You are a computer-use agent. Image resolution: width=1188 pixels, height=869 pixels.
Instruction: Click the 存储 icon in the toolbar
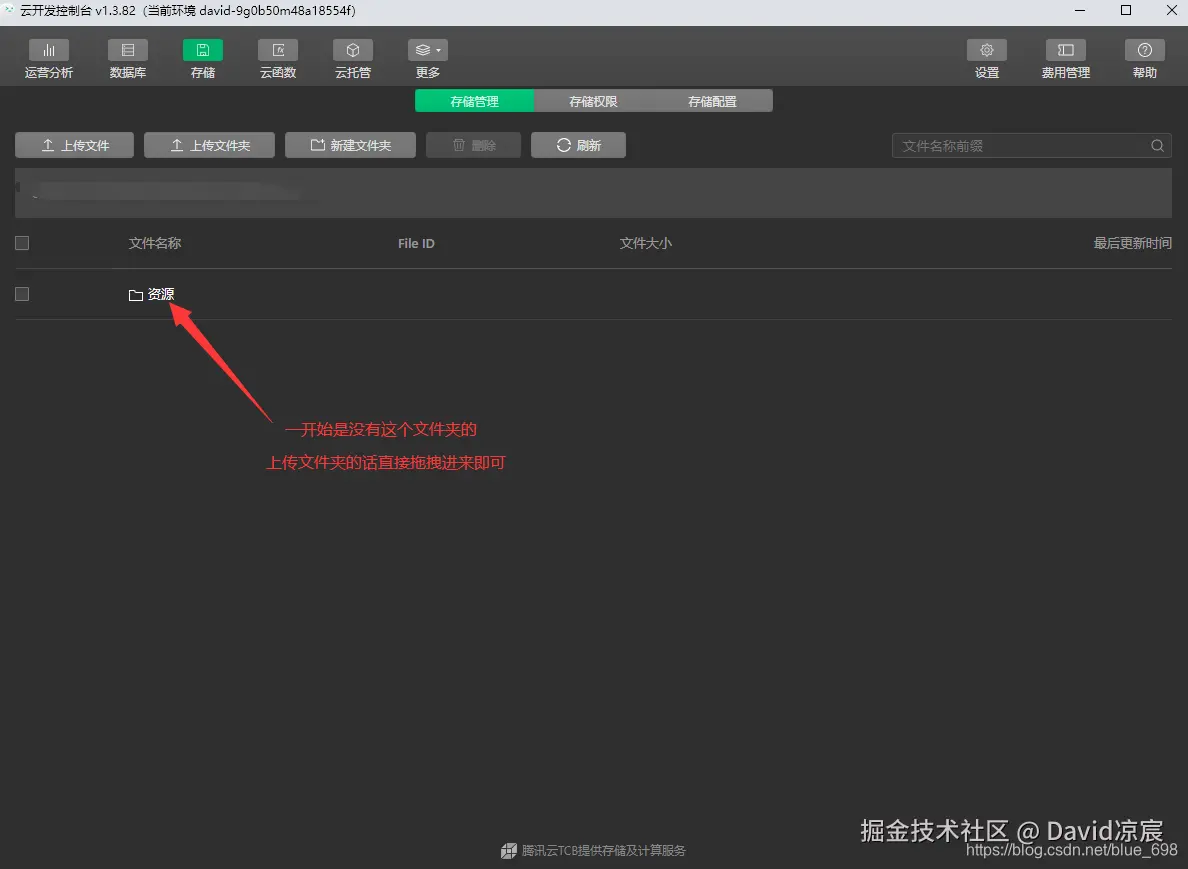202,57
